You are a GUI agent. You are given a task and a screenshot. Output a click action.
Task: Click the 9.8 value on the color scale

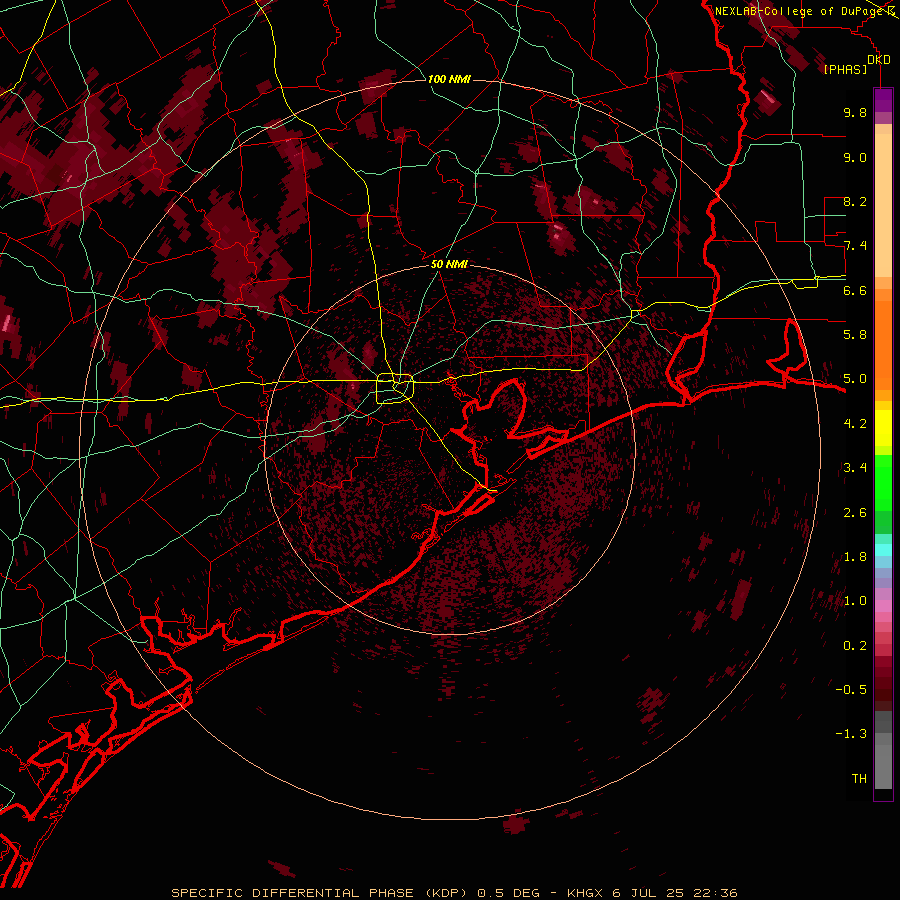[x=855, y=112]
